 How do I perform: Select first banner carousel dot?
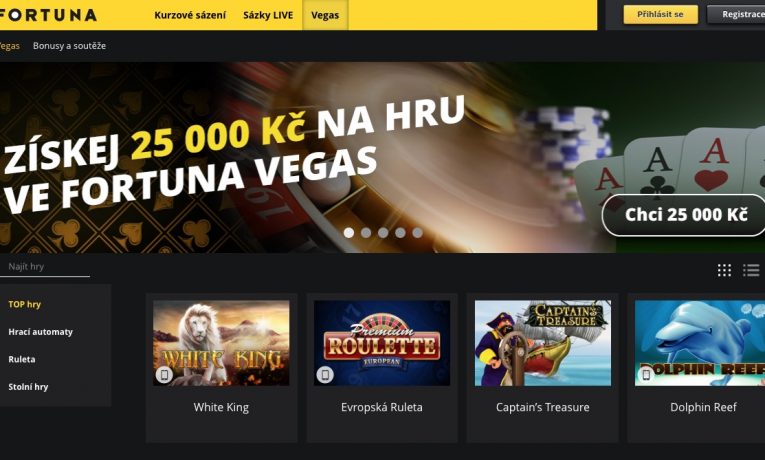[349, 233]
